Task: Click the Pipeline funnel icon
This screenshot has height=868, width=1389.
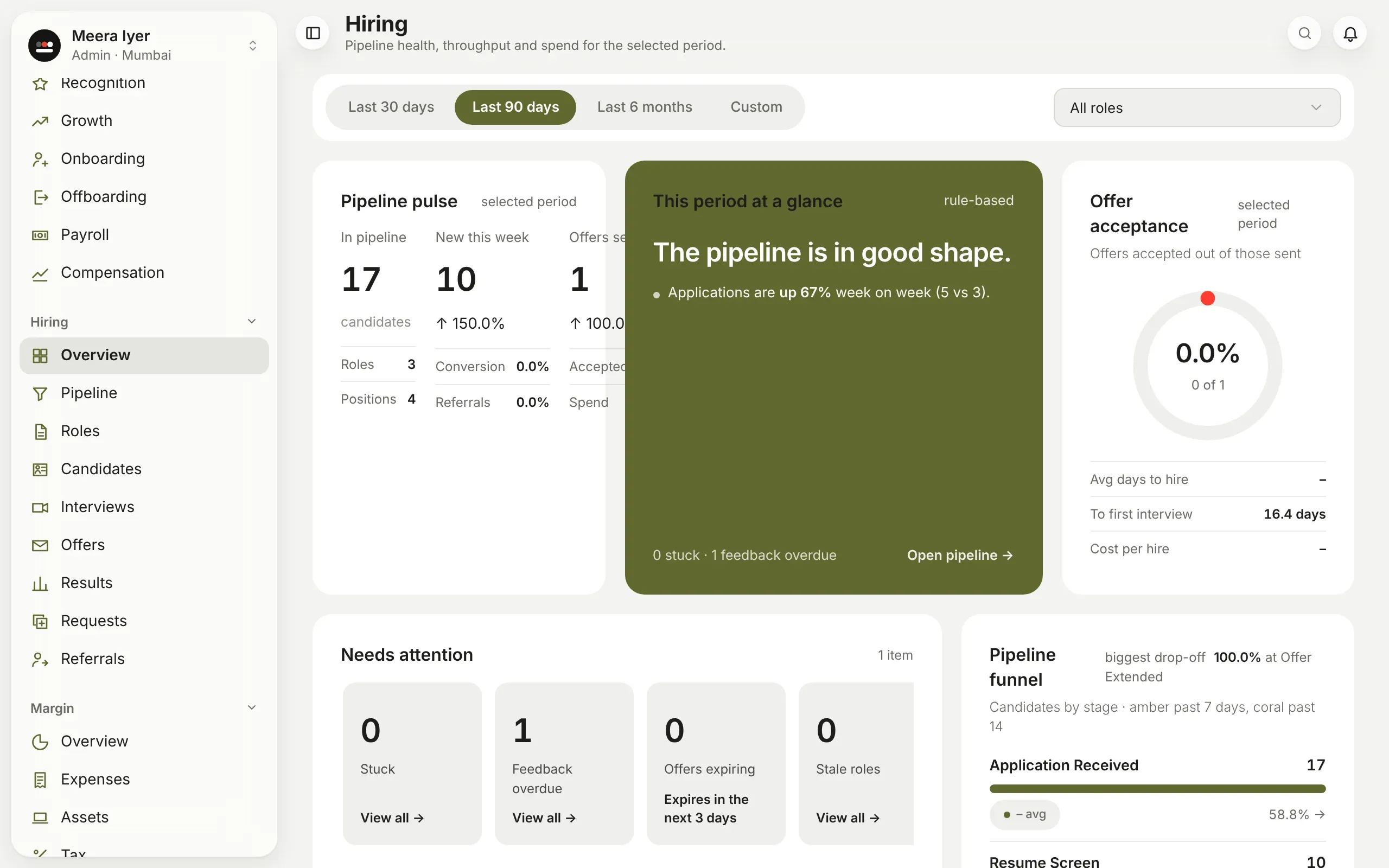Action: coord(40,393)
